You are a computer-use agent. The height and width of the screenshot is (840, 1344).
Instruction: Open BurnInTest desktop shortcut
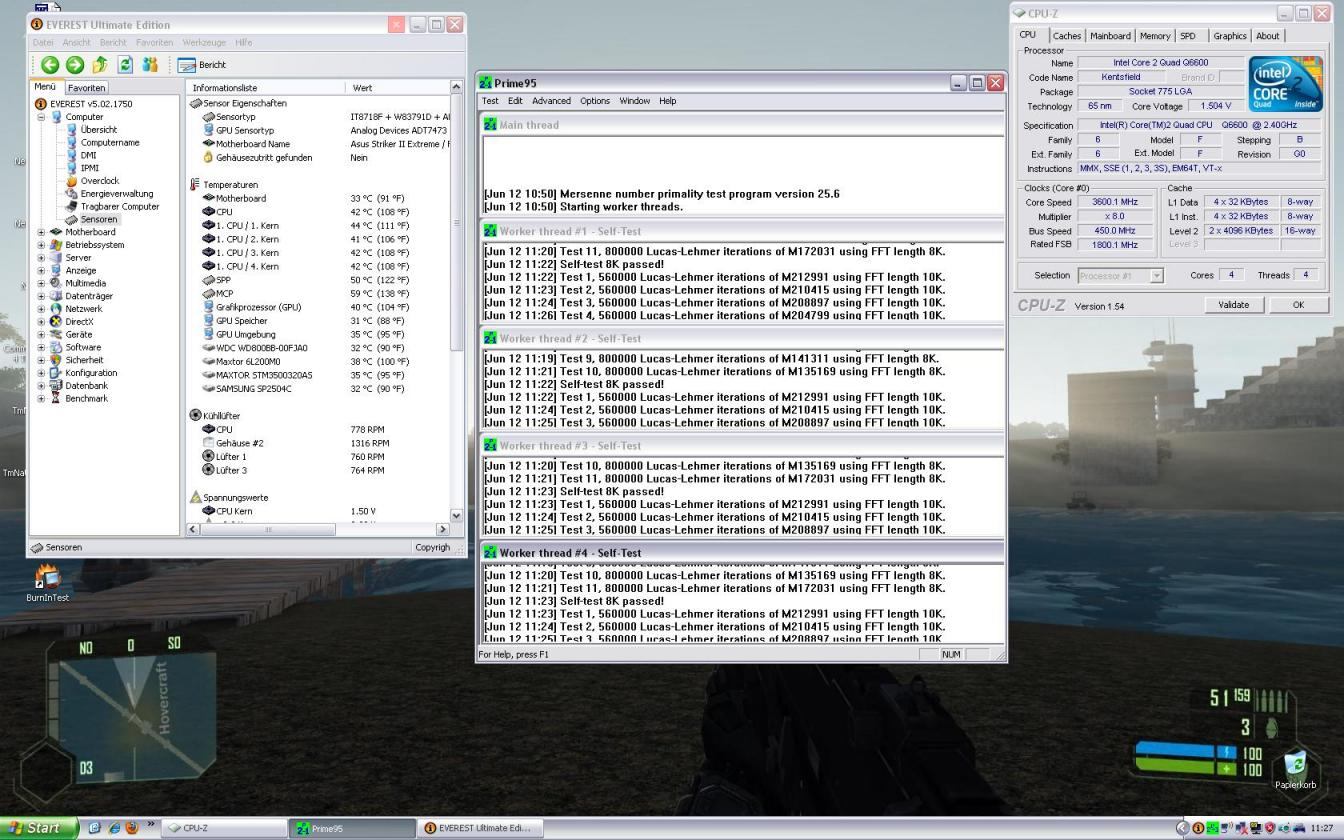(x=47, y=584)
